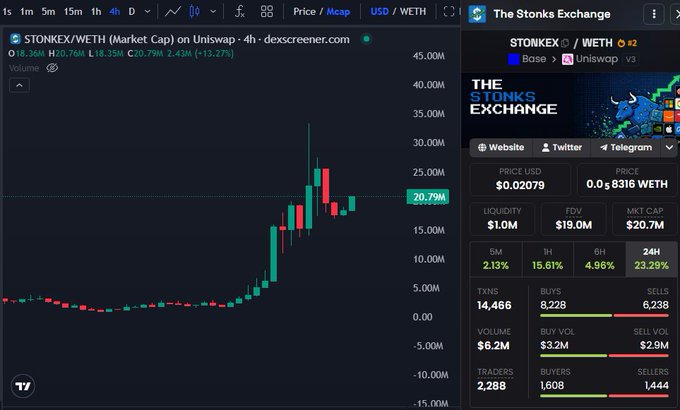The width and height of the screenshot is (680, 410).
Task: Click the PRICE USD $0.02079 box
Action: tap(520, 179)
